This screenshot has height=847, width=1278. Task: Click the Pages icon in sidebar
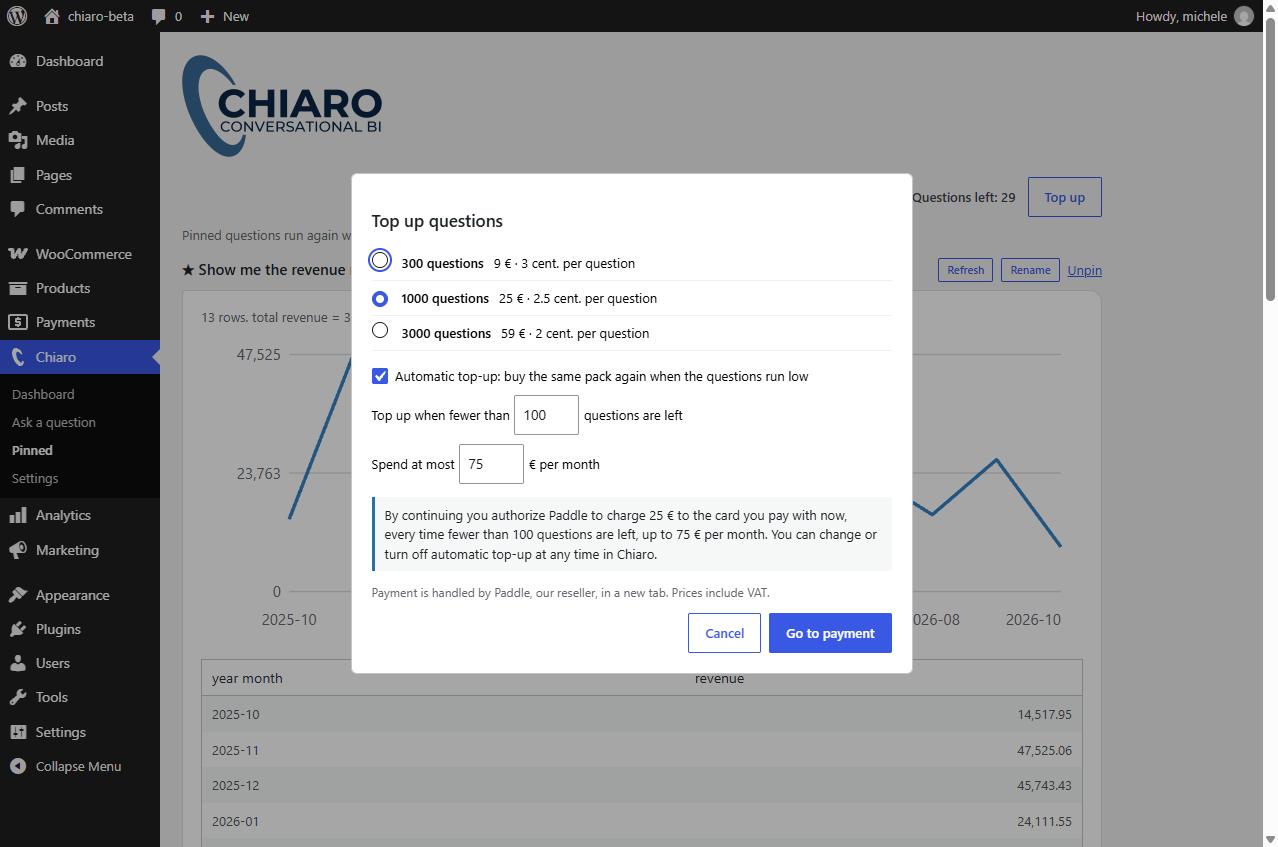(x=18, y=175)
